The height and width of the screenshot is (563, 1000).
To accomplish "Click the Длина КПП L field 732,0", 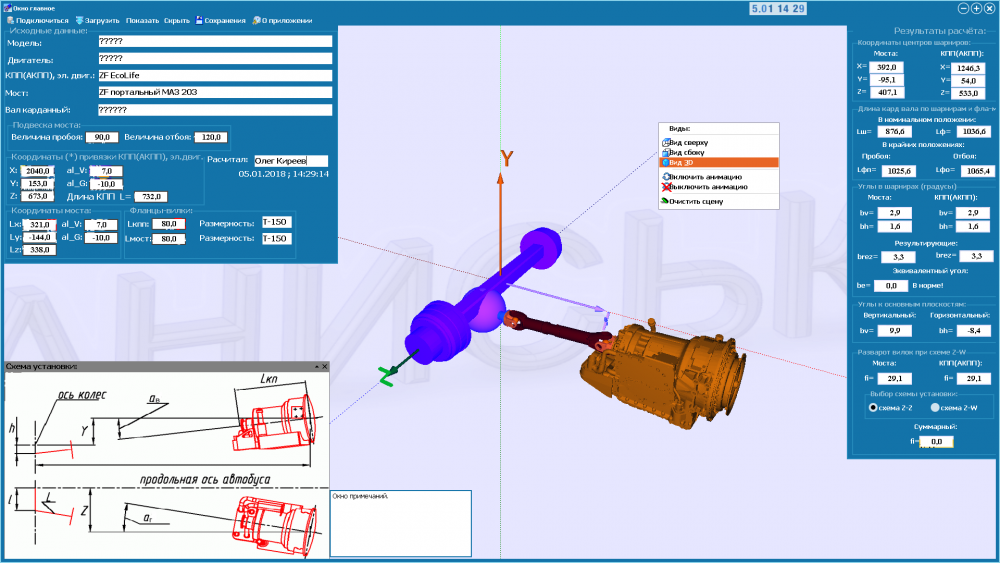I will pyautogui.click(x=151, y=196).
